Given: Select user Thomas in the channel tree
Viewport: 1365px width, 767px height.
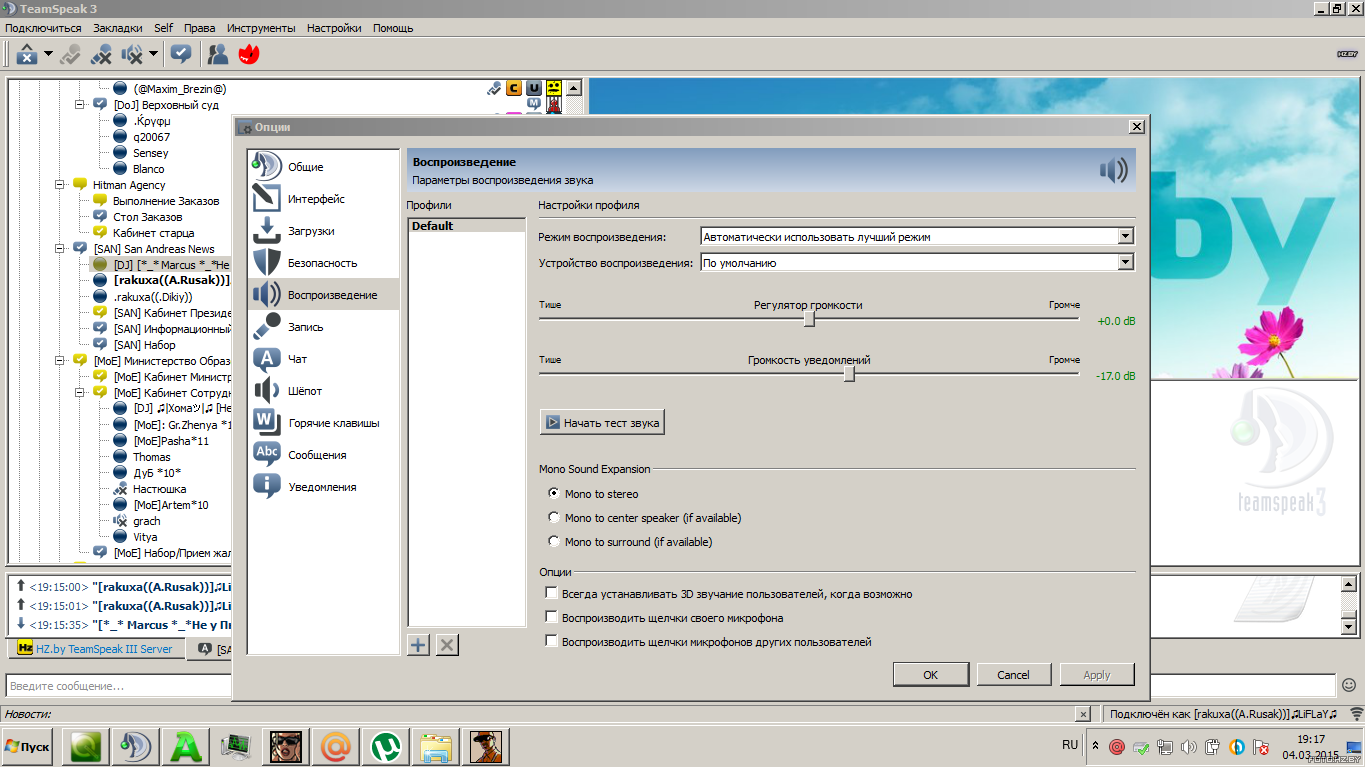Looking at the screenshot, I should pos(151,457).
